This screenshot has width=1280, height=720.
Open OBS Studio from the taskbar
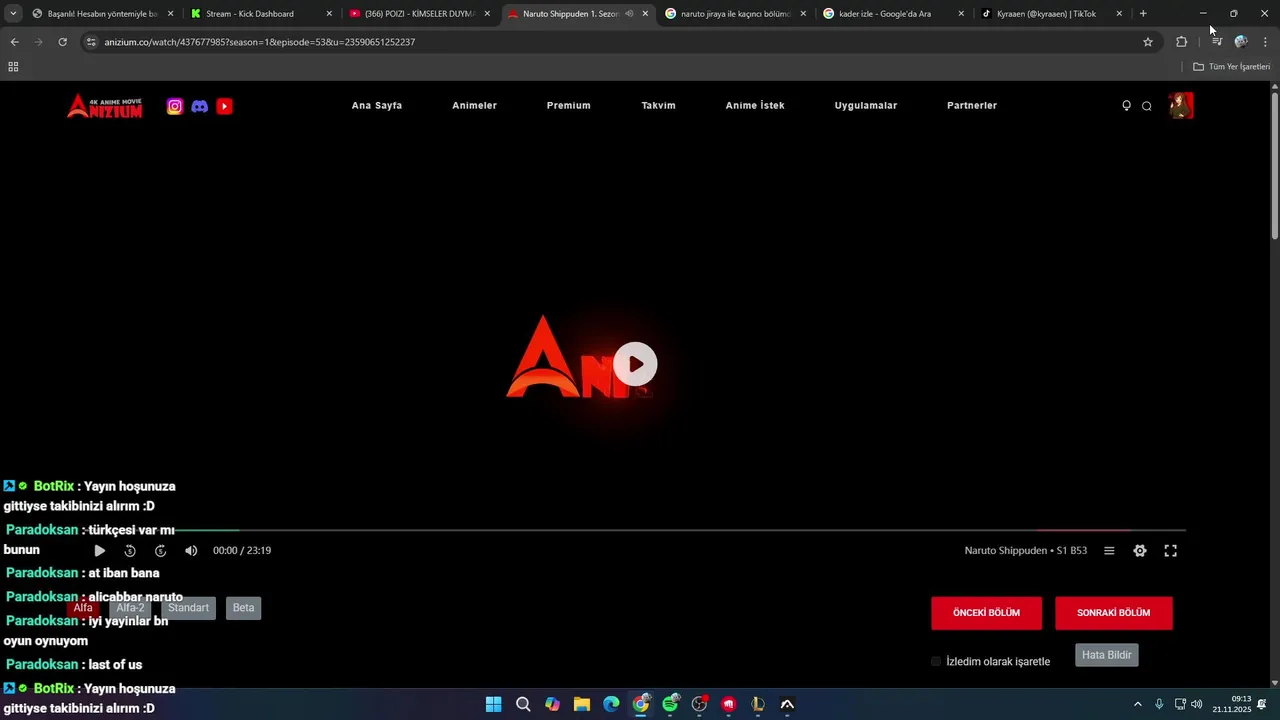coord(699,705)
